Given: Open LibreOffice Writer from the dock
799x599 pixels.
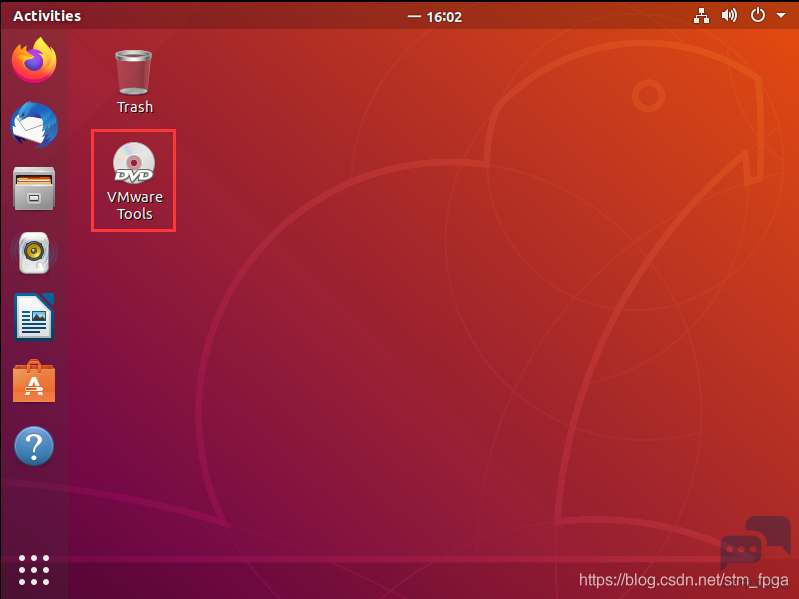Looking at the screenshot, I should [x=34, y=316].
